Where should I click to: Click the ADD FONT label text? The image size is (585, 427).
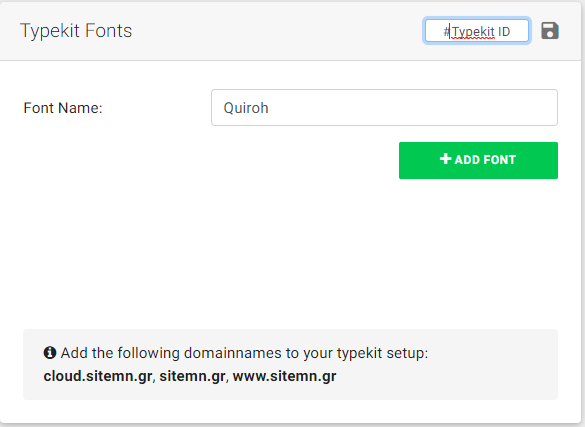pos(485,160)
